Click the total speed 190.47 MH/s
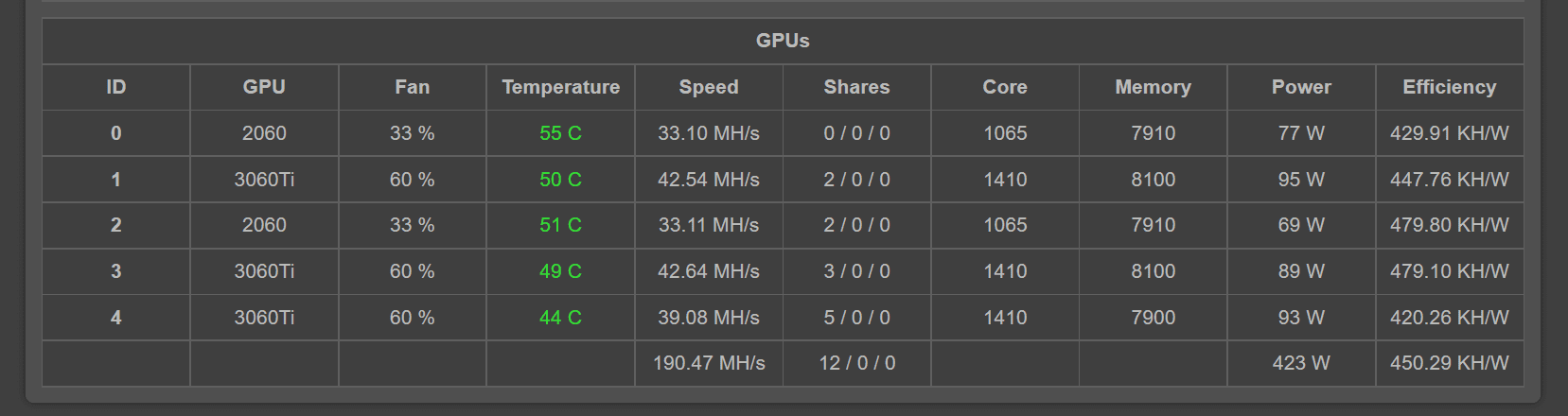This screenshot has height=416, width=1568. tap(709, 363)
